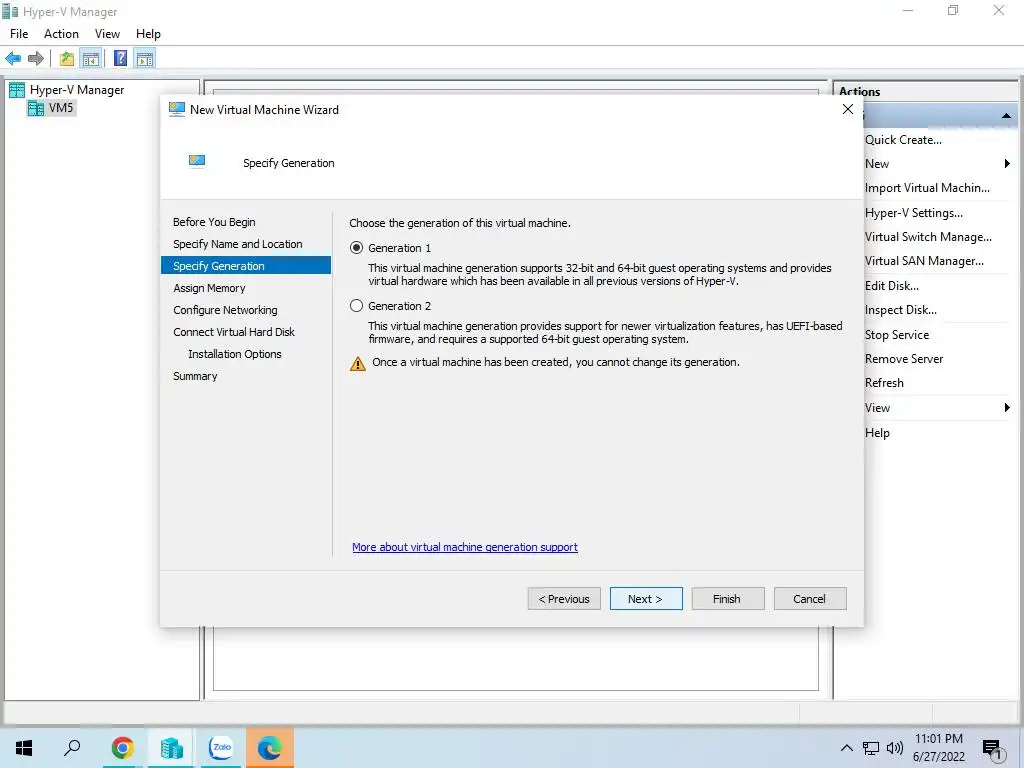Switch to Hyper-V Manager taskbar icon
Screen dimensions: 1024x768
[x=171, y=748]
